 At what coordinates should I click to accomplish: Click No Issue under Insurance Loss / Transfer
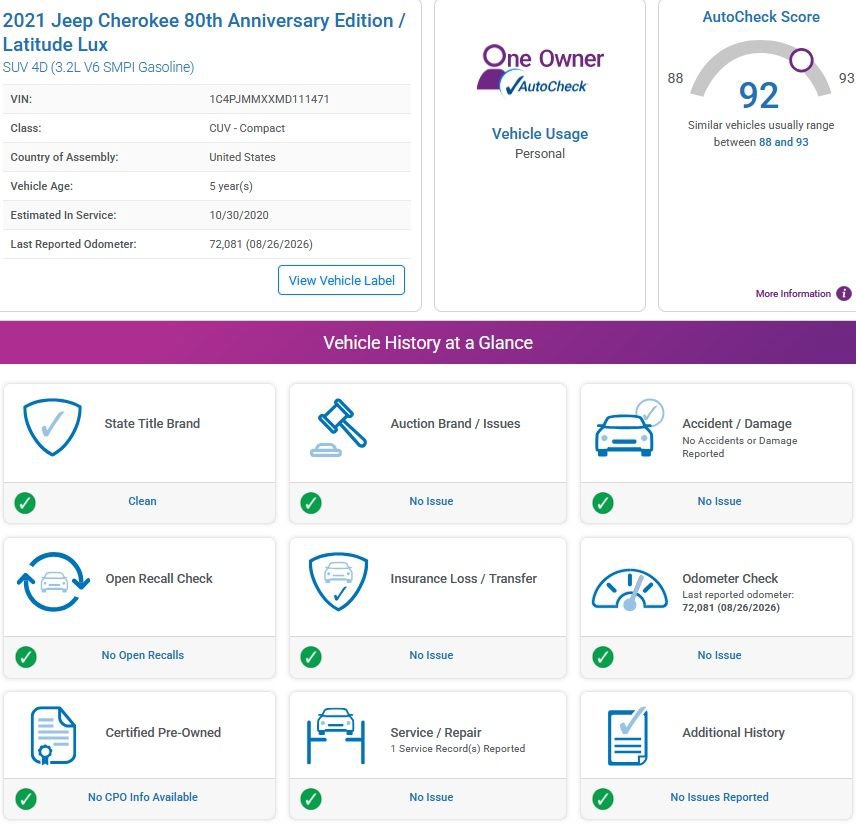tap(431, 655)
